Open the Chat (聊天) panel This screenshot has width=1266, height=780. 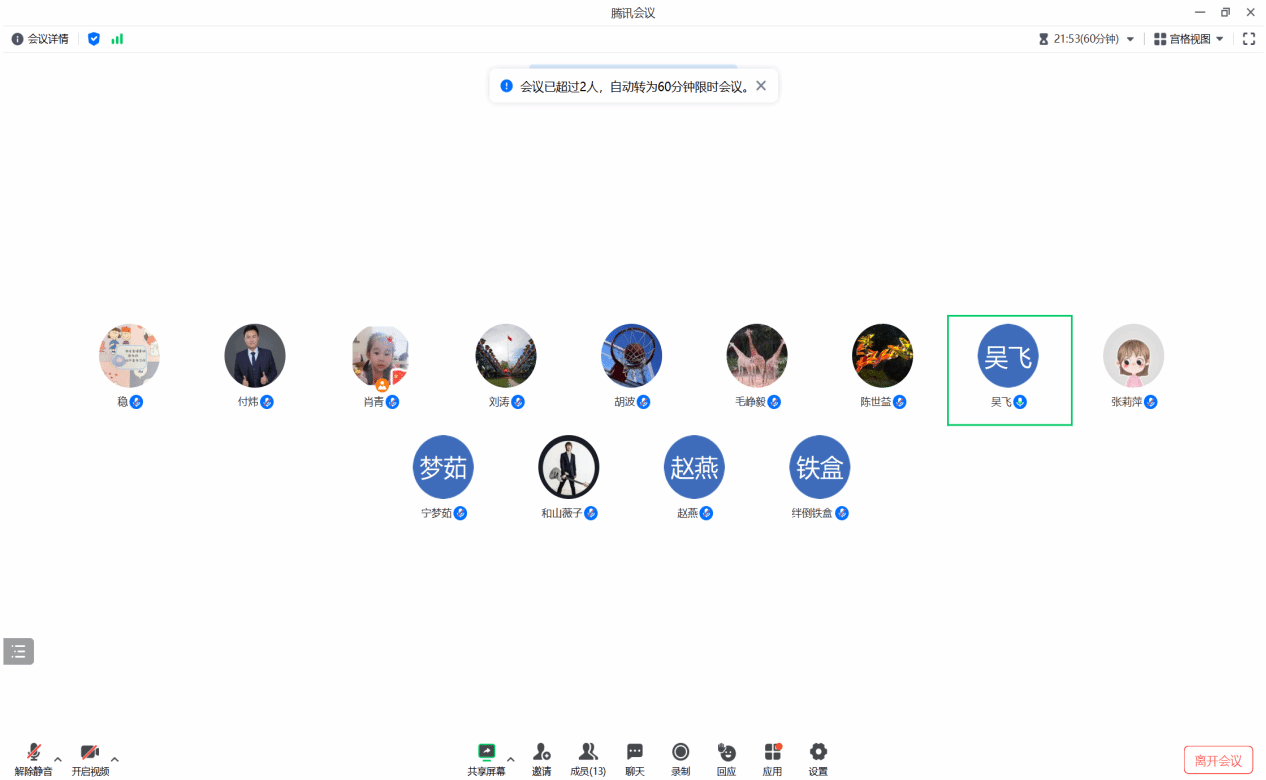pyautogui.click(x=634, y=753)
